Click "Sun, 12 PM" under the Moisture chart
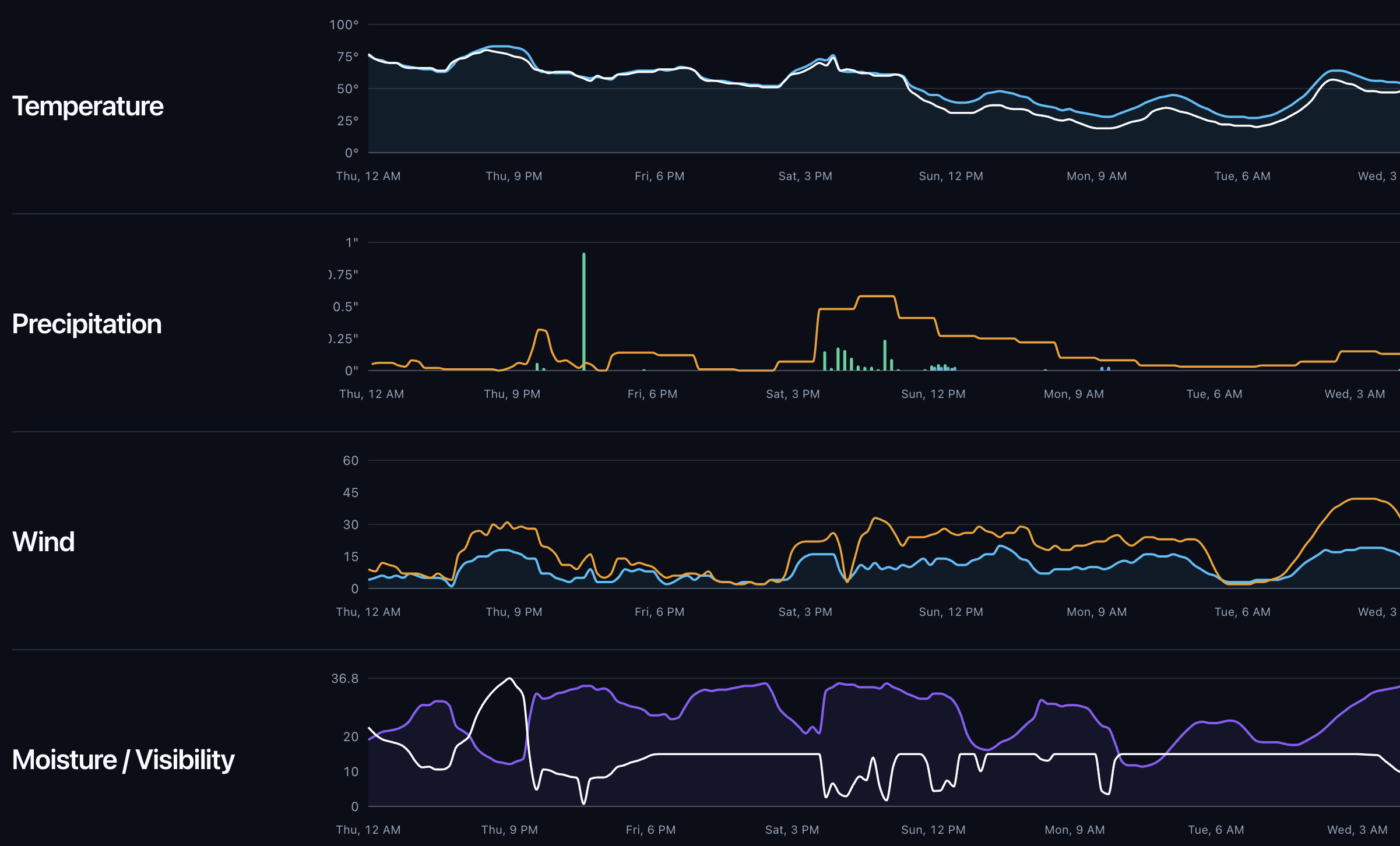This screenshot has width=1400, height=846. (934, 830)
